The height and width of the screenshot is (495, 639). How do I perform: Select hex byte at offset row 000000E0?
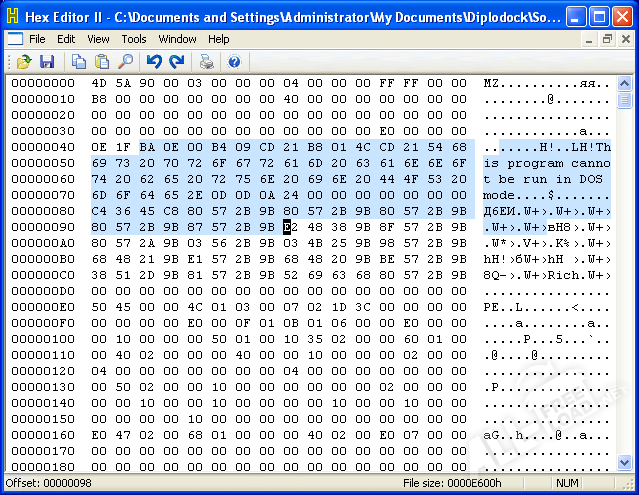(x=98, y=307)
